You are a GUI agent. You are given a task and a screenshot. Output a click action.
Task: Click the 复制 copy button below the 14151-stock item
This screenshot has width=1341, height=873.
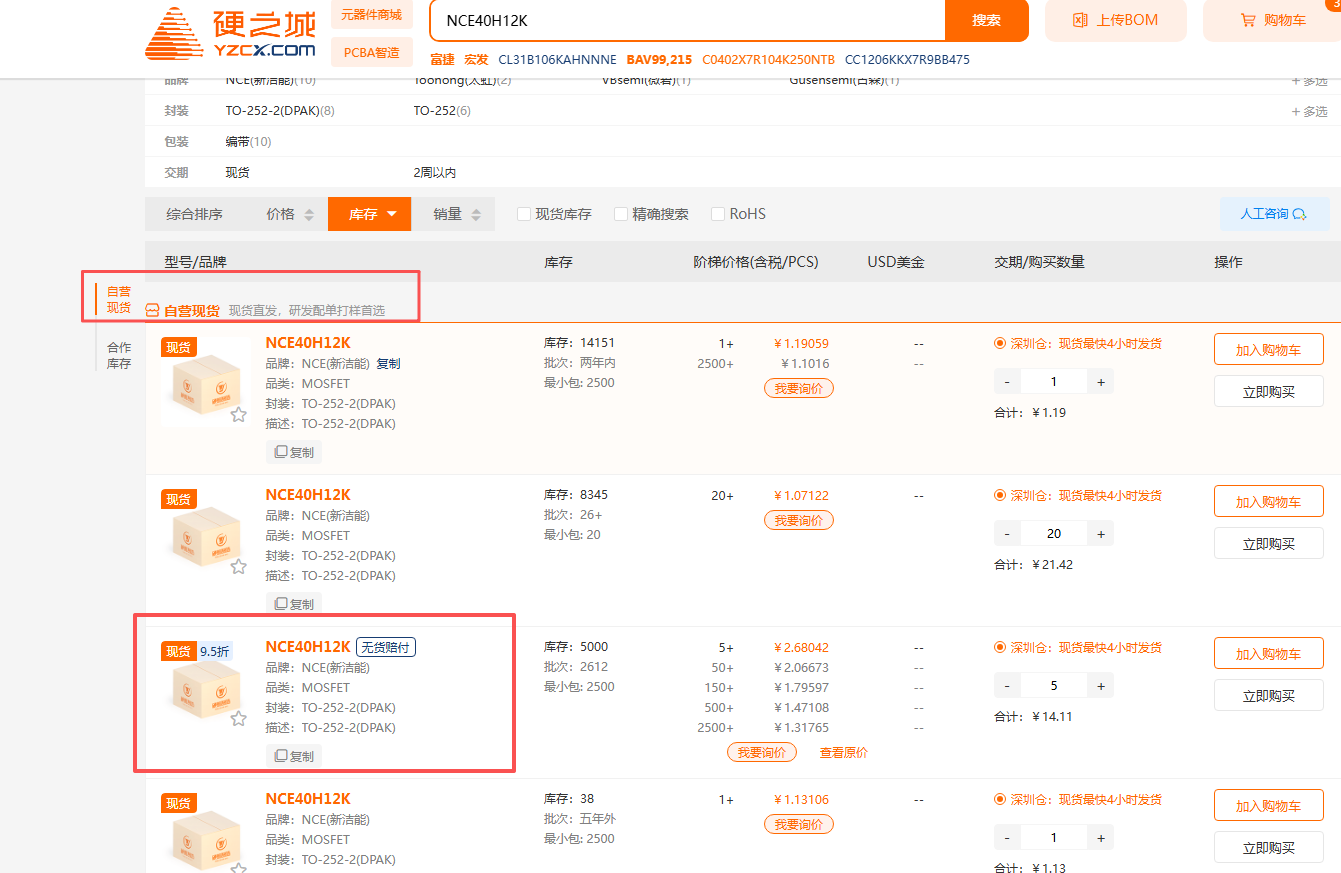click(294, 452)
